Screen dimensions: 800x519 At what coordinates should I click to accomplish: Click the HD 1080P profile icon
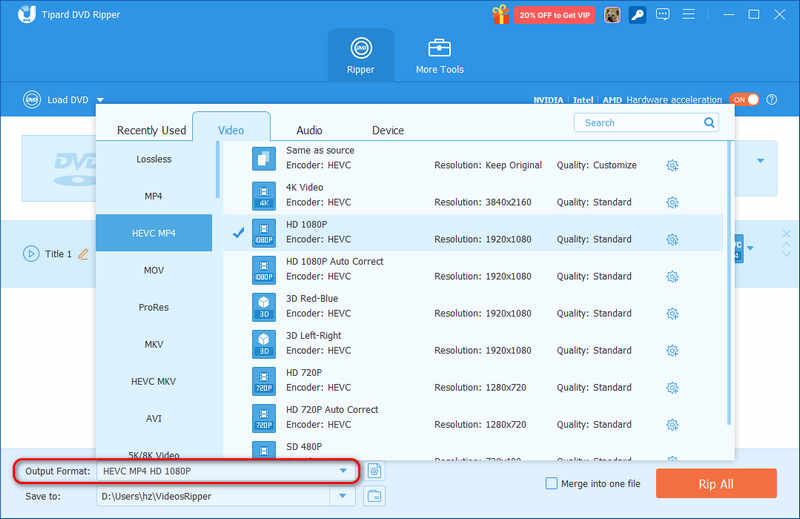[x=264, y=233]
